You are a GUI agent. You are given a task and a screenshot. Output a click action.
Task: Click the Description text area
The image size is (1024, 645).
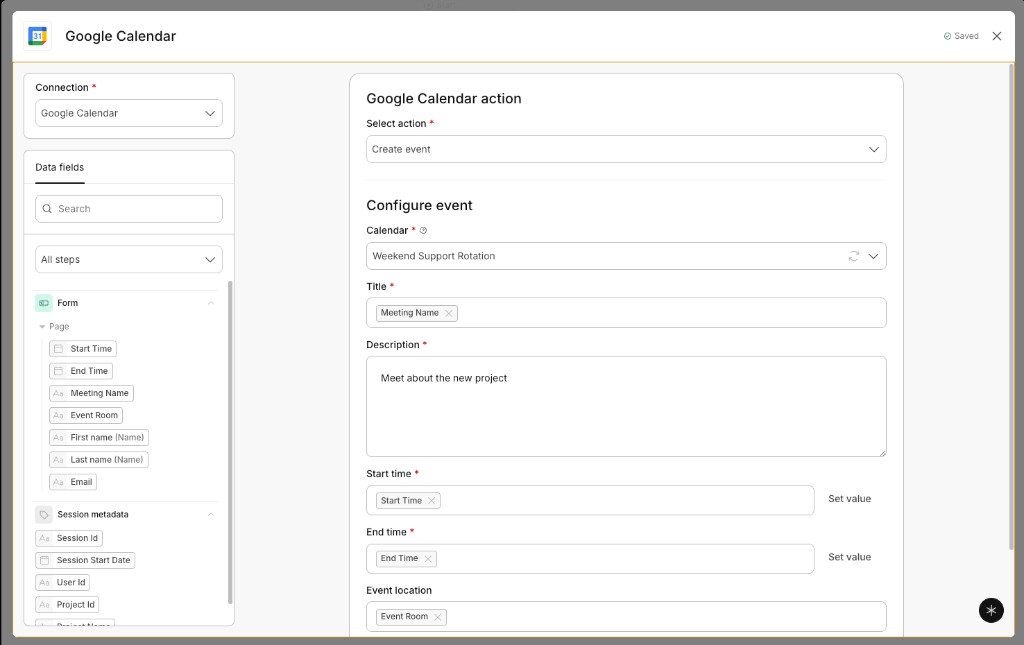[x=626, y=406]
